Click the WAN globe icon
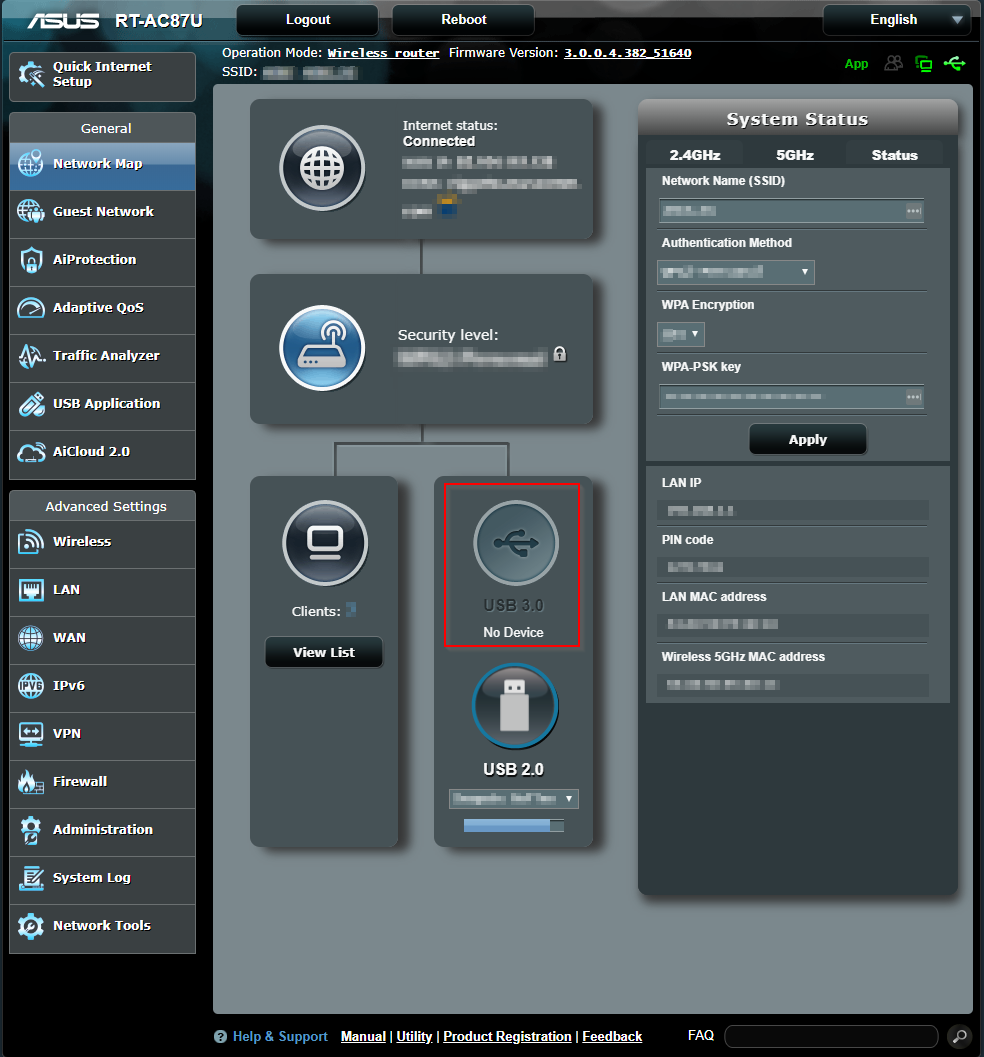The width and height of the screenshot is (984, 1057). click(x=31, y=638)
